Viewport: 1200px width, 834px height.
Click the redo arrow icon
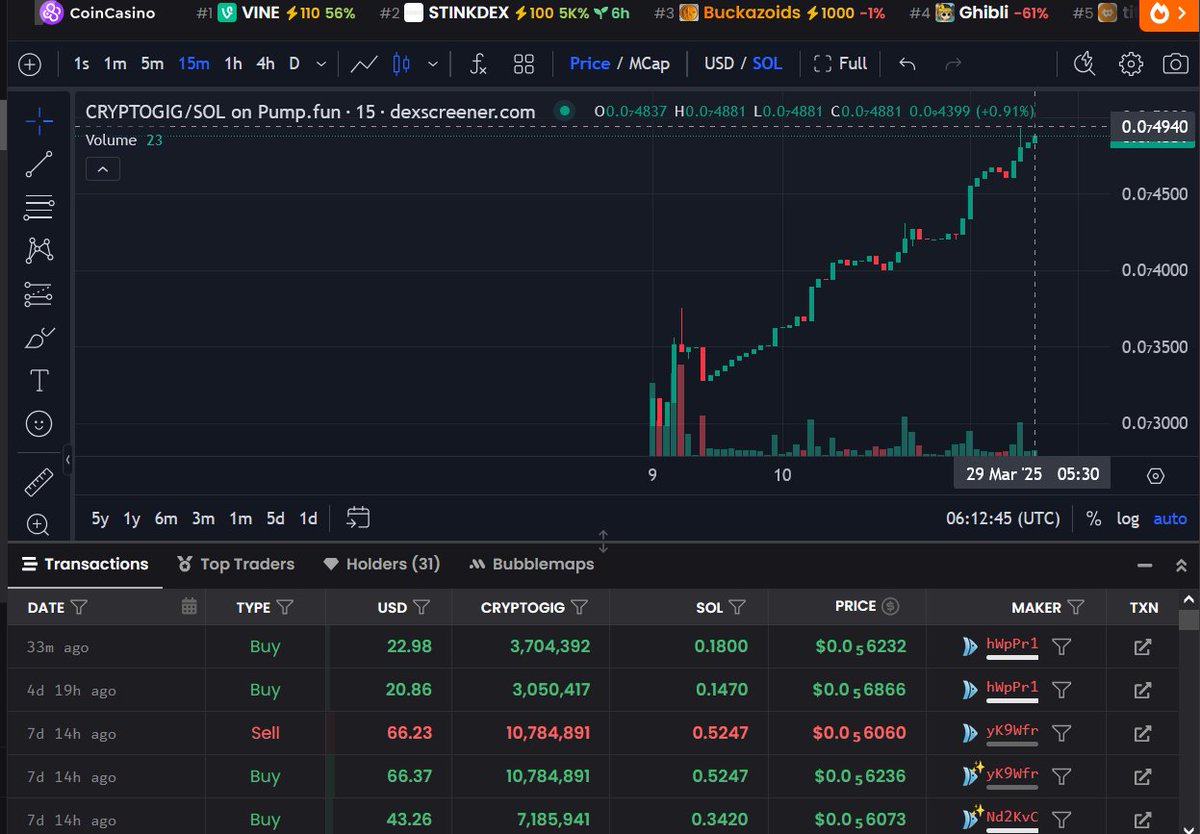click(x=953, y=64)
